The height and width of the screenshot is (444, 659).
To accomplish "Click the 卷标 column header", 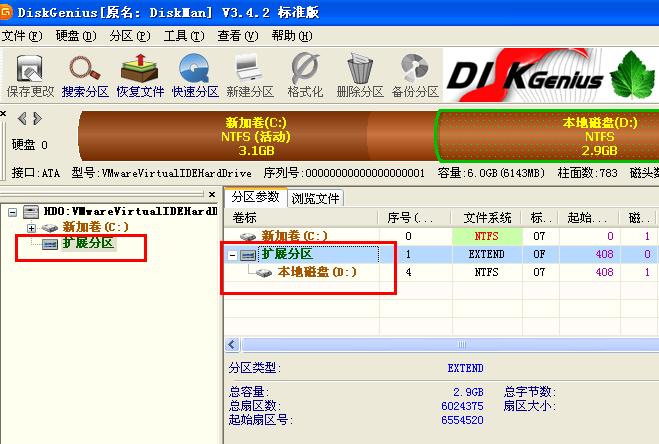I will tap(302, 218).
